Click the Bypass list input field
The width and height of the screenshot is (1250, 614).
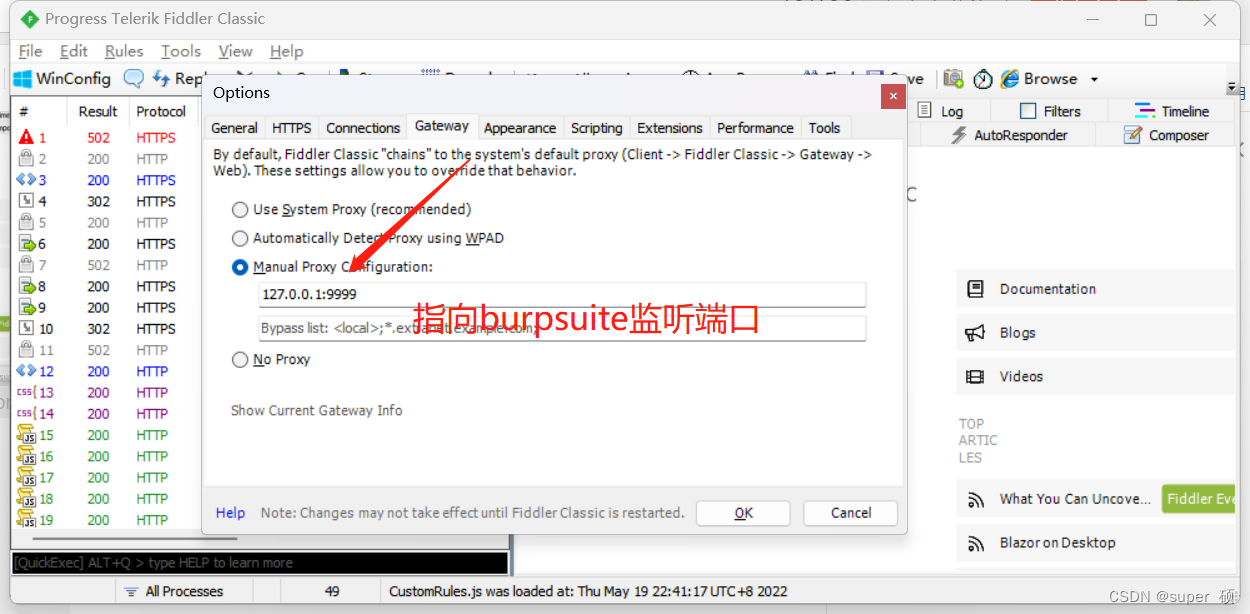pyautogui.click(x=562, y=329)
